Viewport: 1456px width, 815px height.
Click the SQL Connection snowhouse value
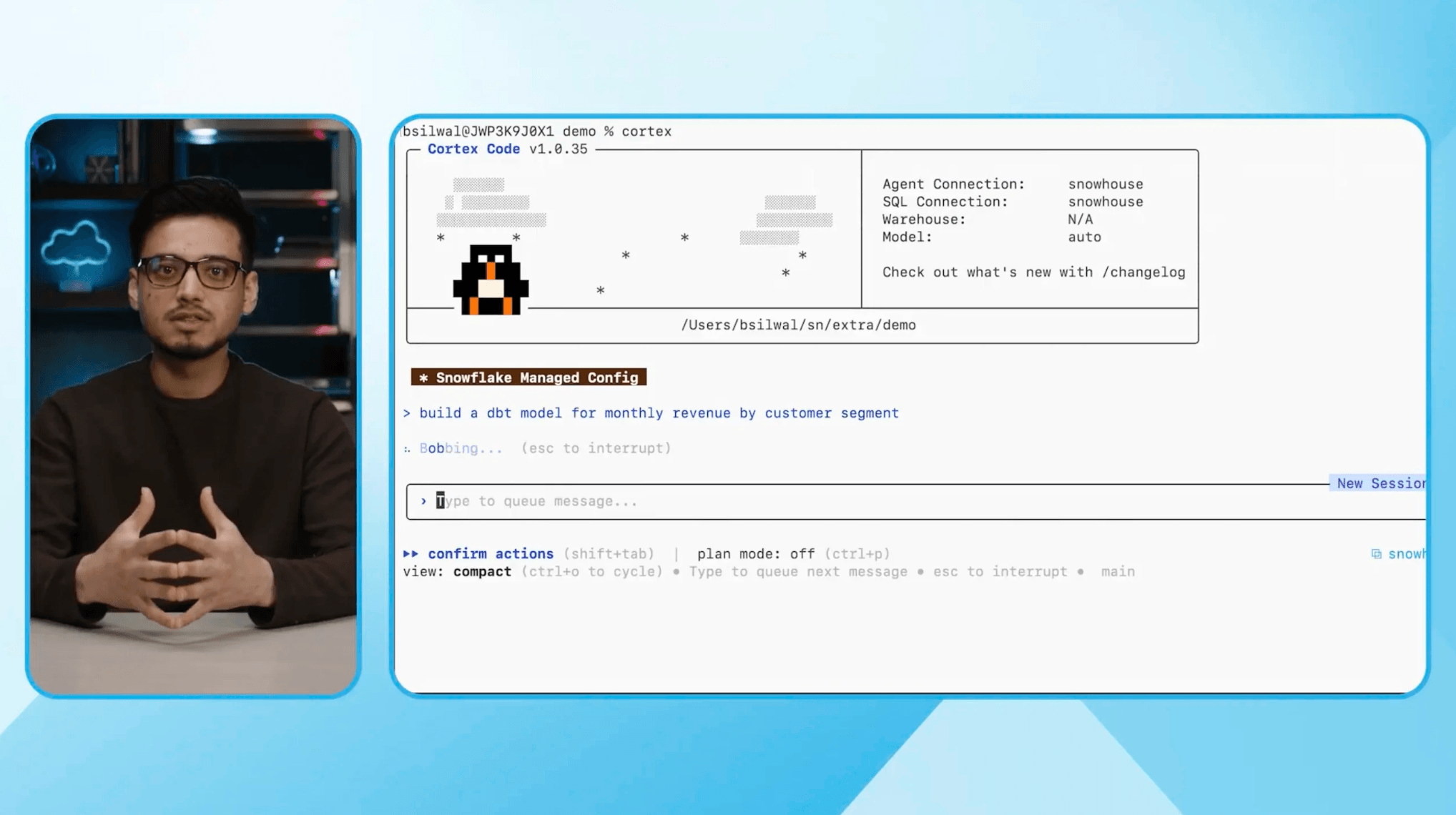click(1106, 202)
